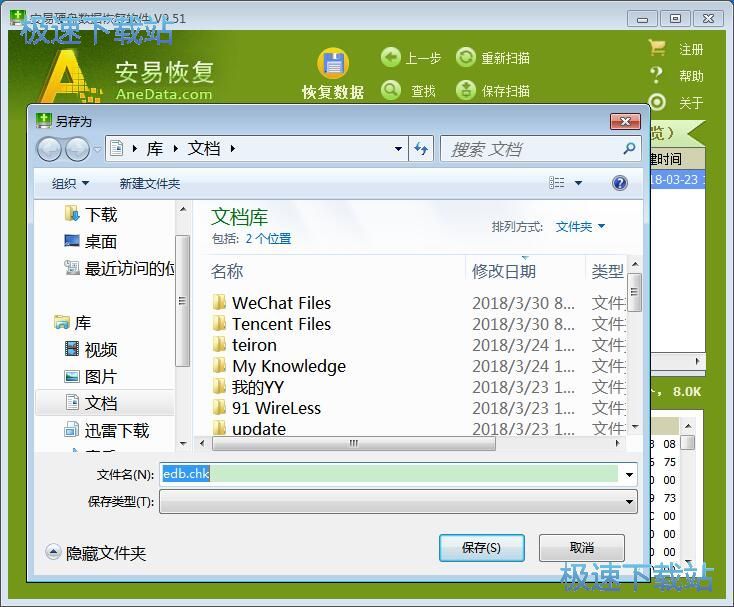Open the dialog help blue question mark icon
The height and width of the screenshot is (607, 734).
(619, 183)
